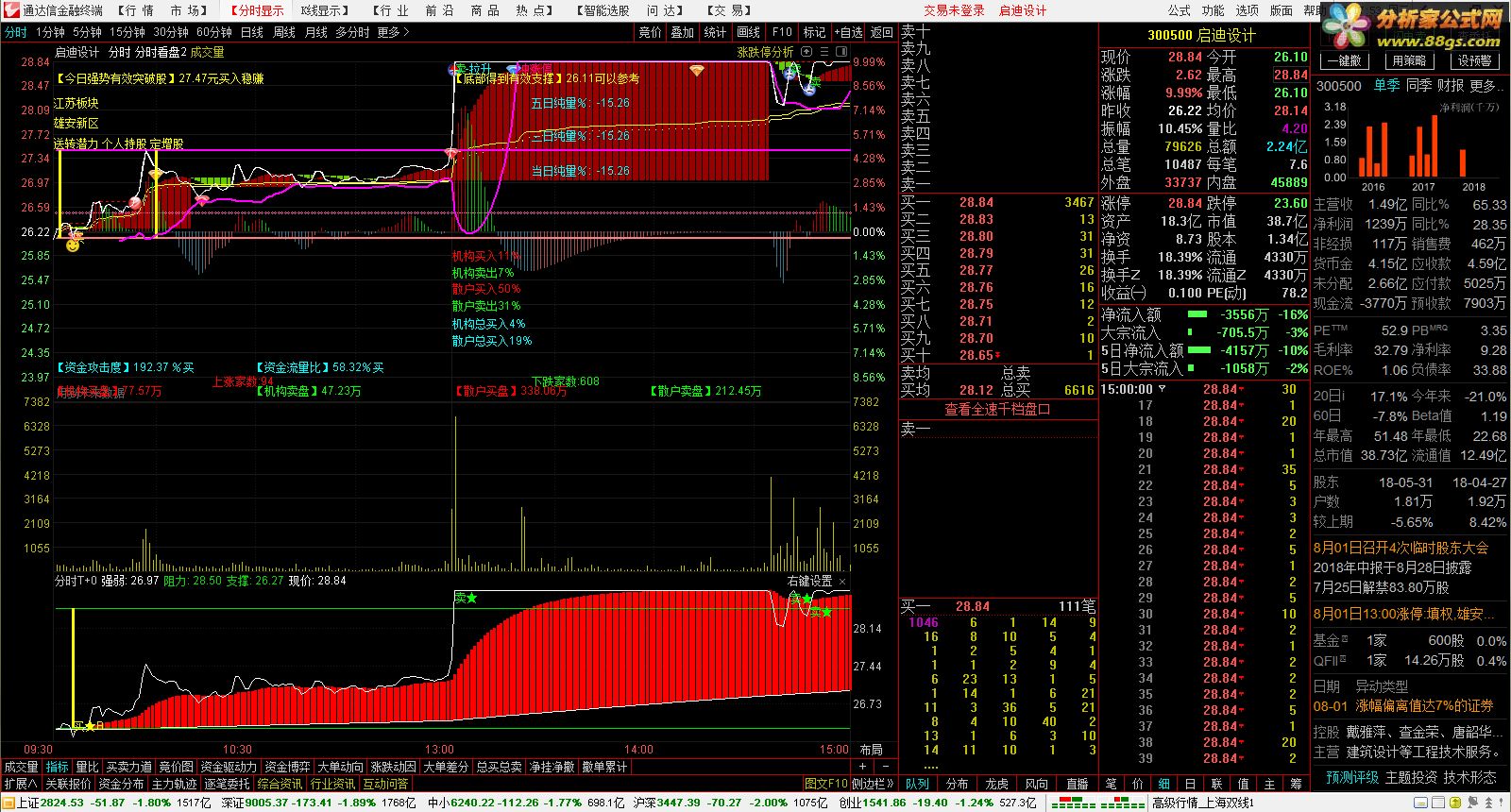Click the upload arrow icon beside 涨跌停分析
Viewport: 1511px width, 812px height.
click(x=806, y=51)
